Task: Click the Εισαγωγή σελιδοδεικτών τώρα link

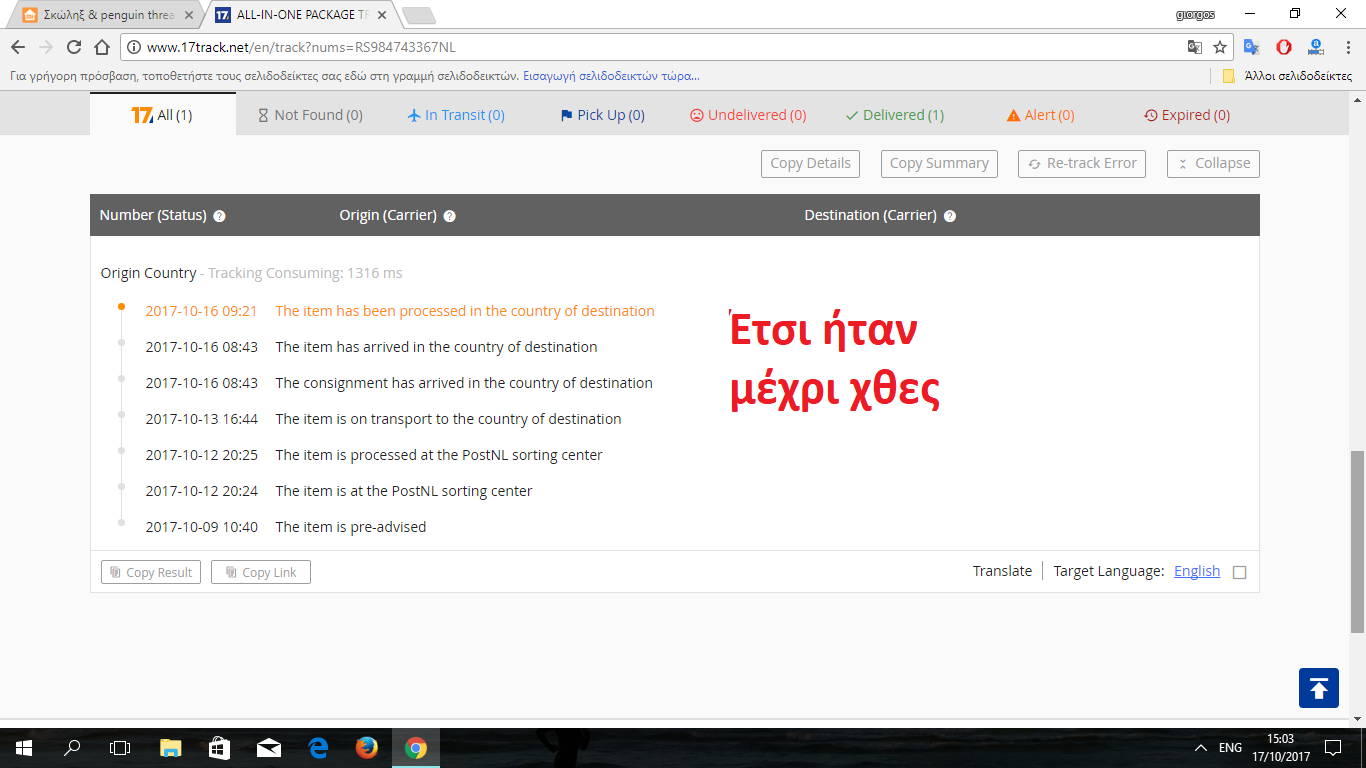Action: point(611,76)
